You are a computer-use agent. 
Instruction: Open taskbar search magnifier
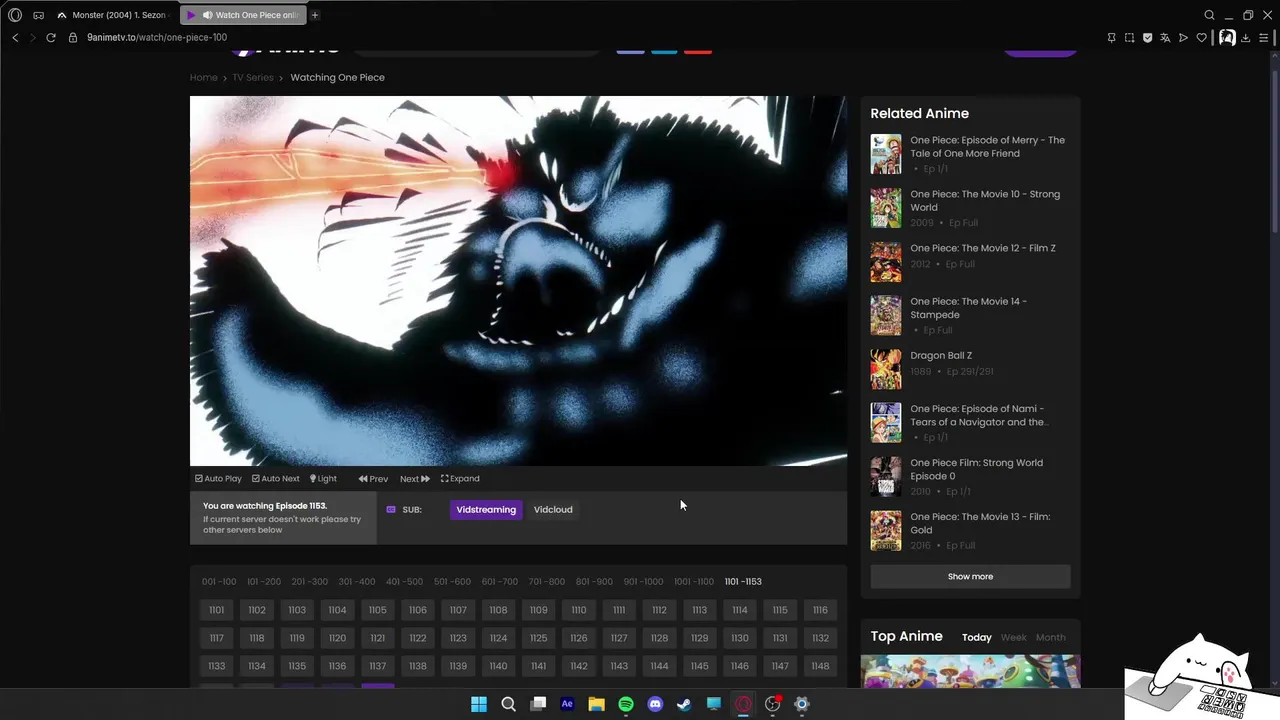[x=508, y=704]
